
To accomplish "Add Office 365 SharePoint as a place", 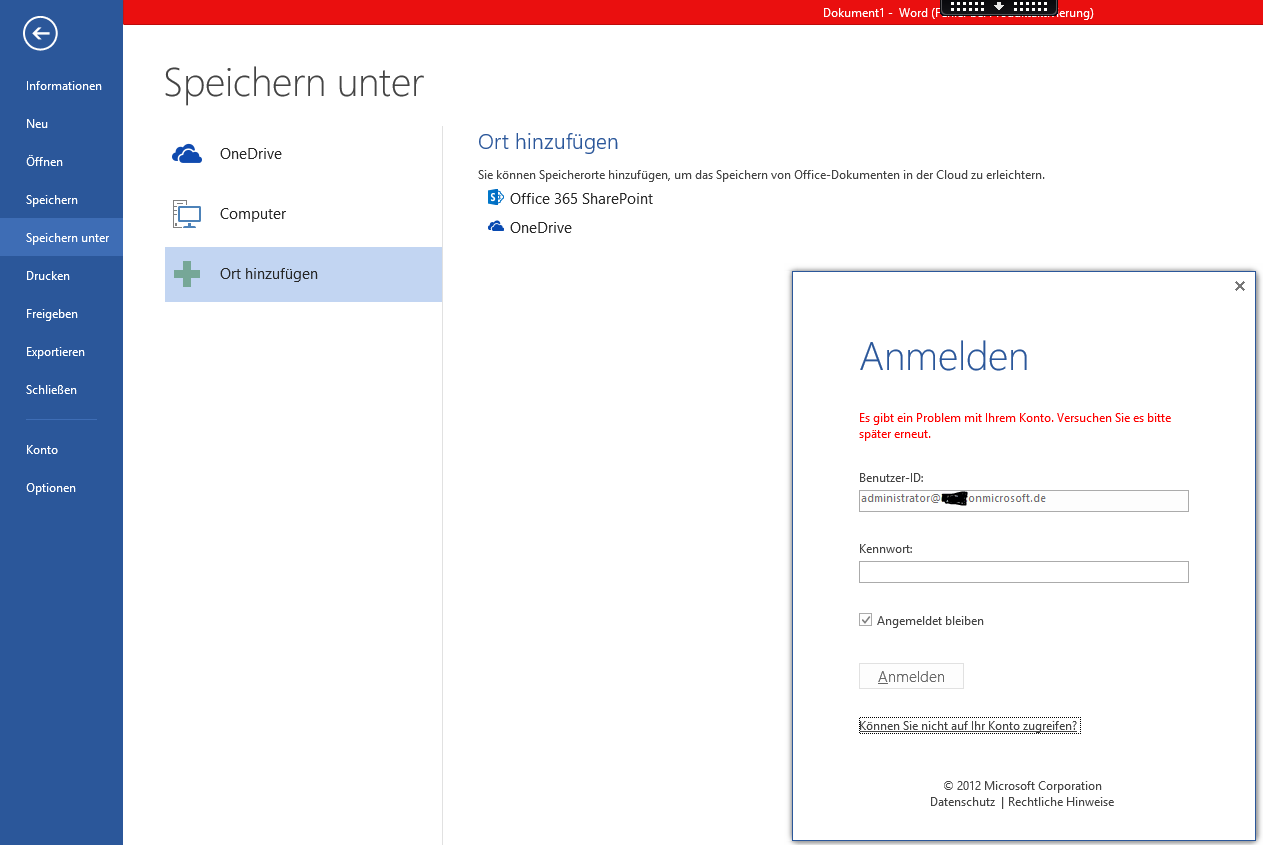I will pos(570,198).
